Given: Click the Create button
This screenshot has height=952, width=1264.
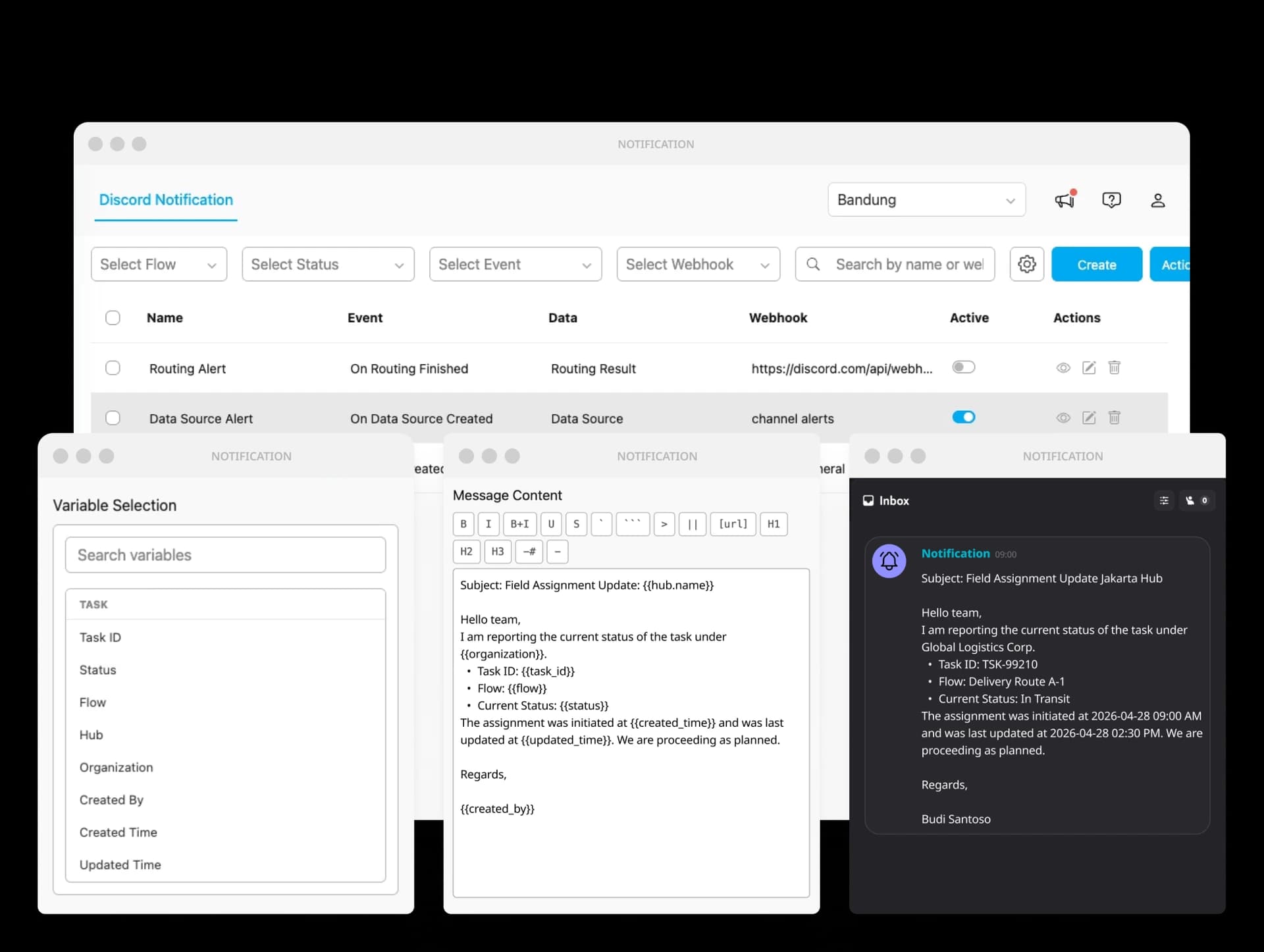Looking at the screenshot, I should pyautogui.click(x=1097, y=264).
